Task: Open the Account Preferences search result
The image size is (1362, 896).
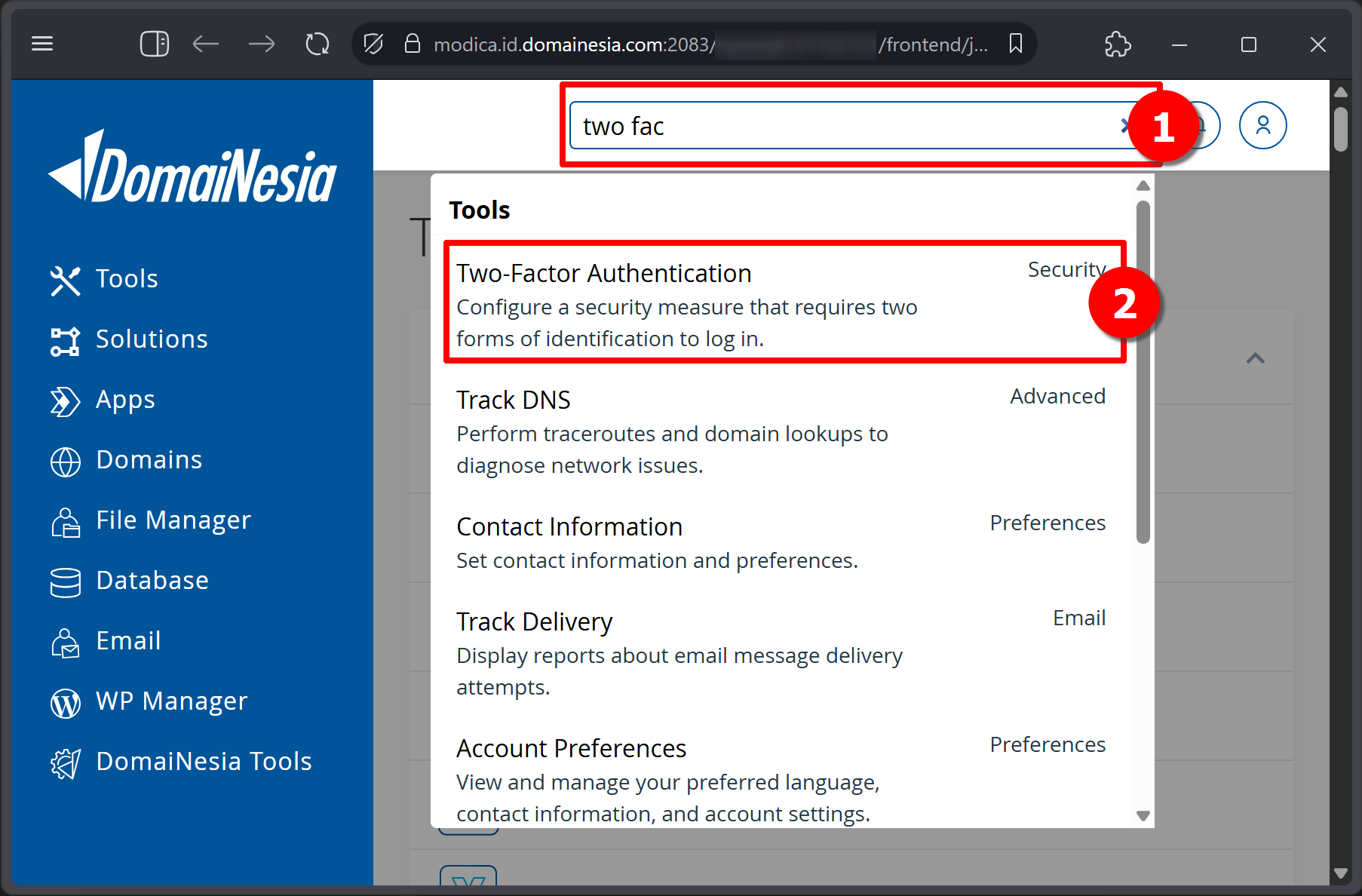Action: (x=781, y=780)
